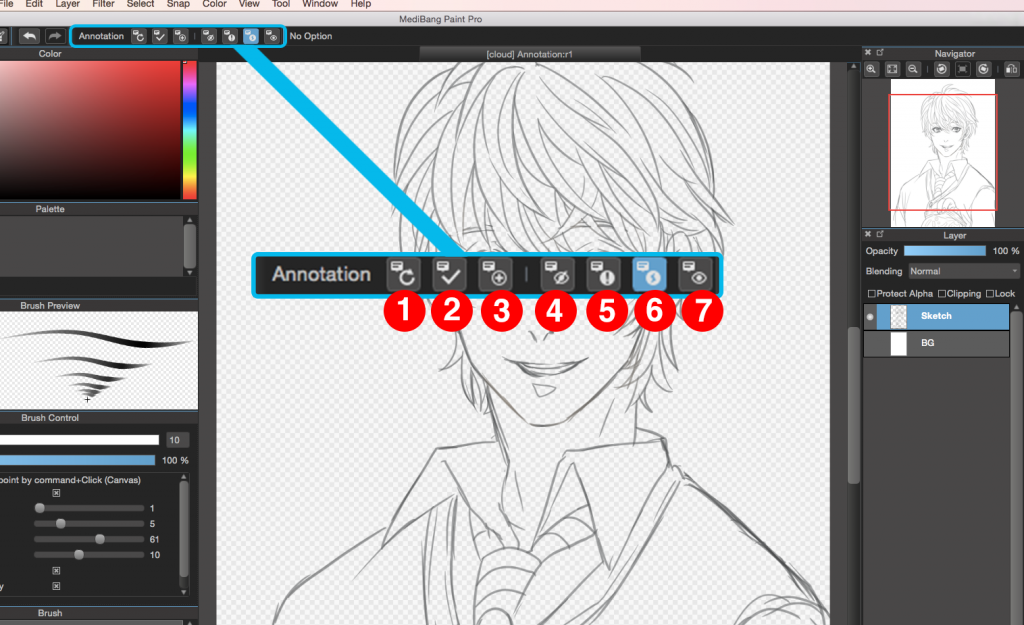Image resolution: width=1024 pixels, height=625 pixels.
Task: Select the [cloud] Annotation:r1 document tab
Action: pos(530,54)
